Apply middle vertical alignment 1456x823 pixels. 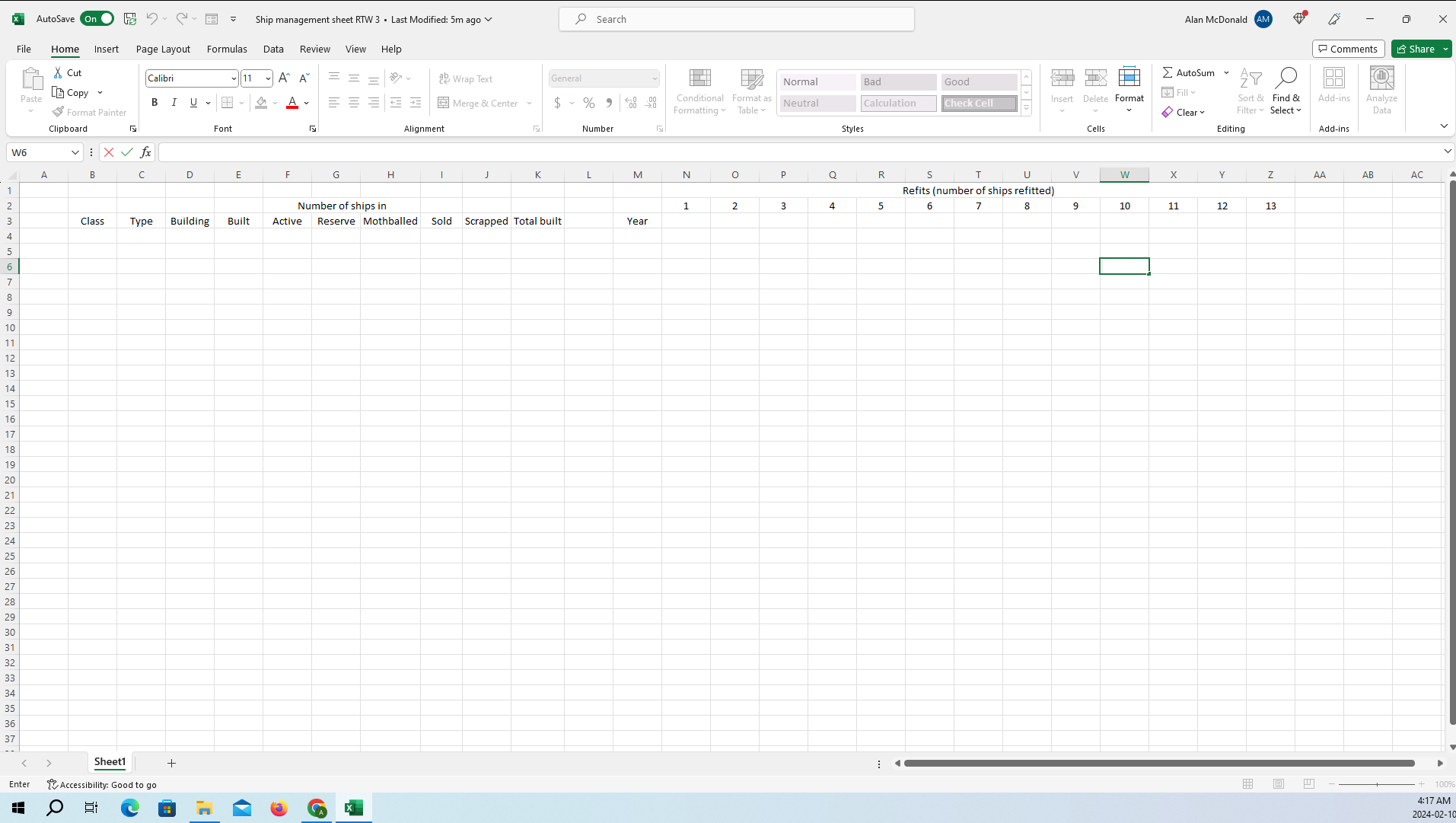353,78
